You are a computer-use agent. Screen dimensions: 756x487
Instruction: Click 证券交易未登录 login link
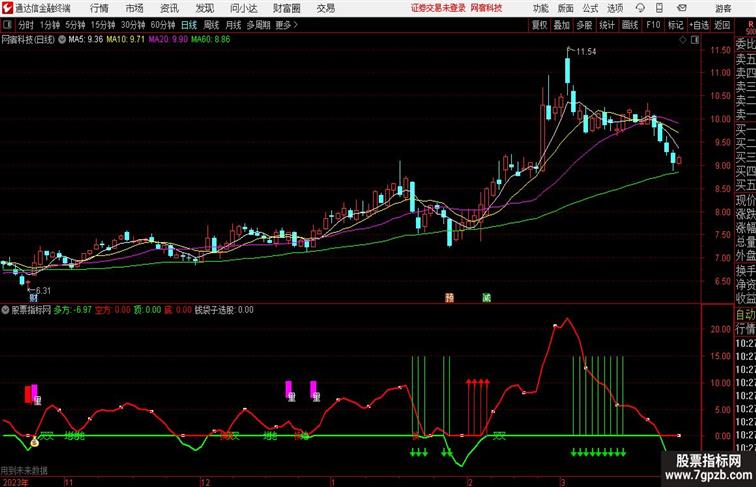coord(438,8)
